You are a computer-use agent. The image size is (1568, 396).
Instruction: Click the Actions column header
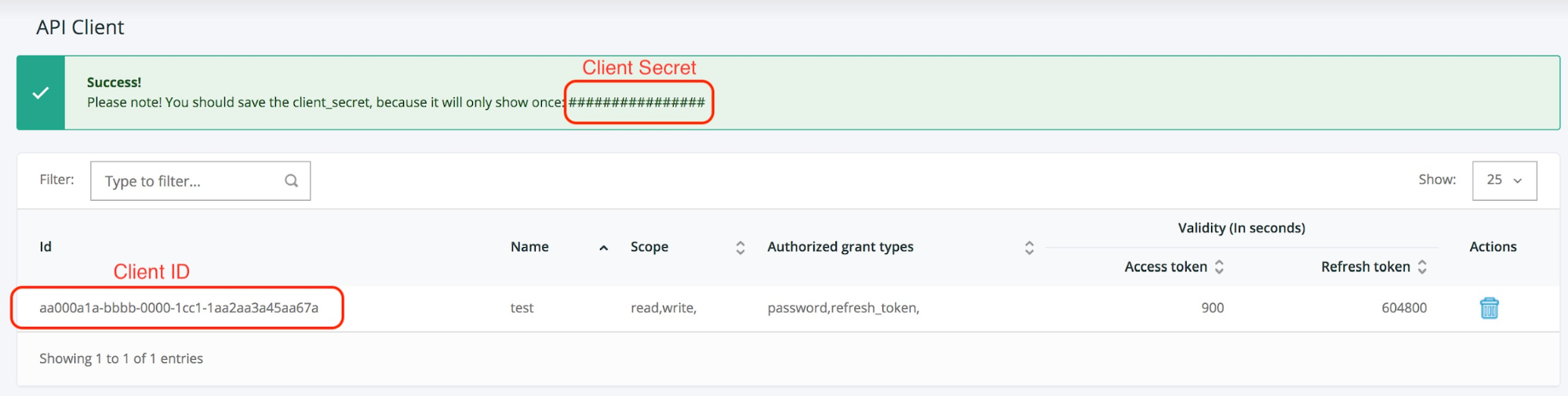pos(1492,247)
